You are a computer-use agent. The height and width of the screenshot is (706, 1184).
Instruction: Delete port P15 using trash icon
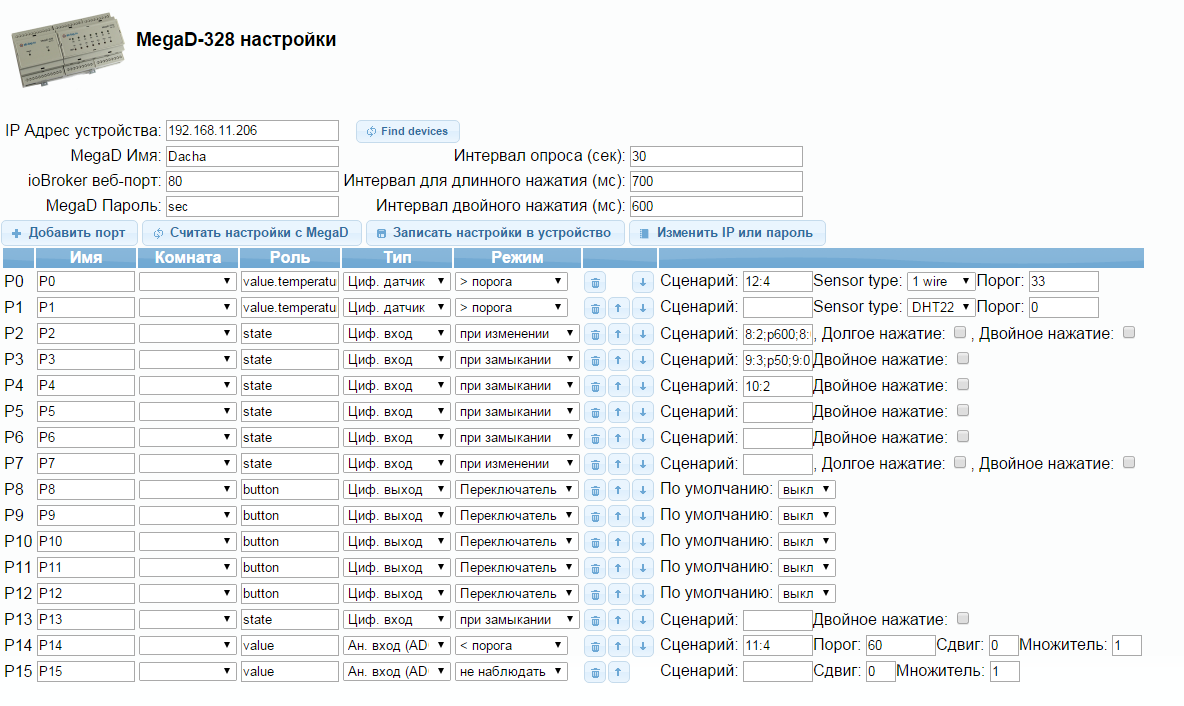[595, 672]
